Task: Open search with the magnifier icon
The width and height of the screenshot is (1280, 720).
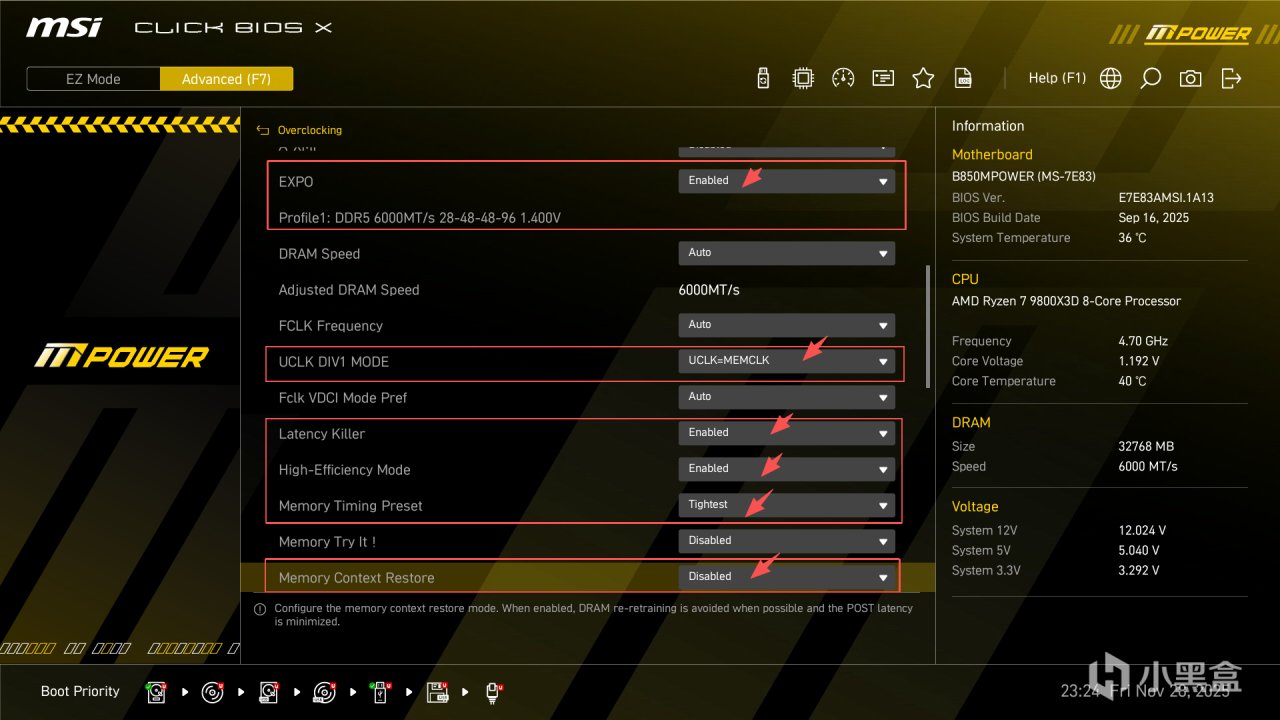Action: (1151, 78)
